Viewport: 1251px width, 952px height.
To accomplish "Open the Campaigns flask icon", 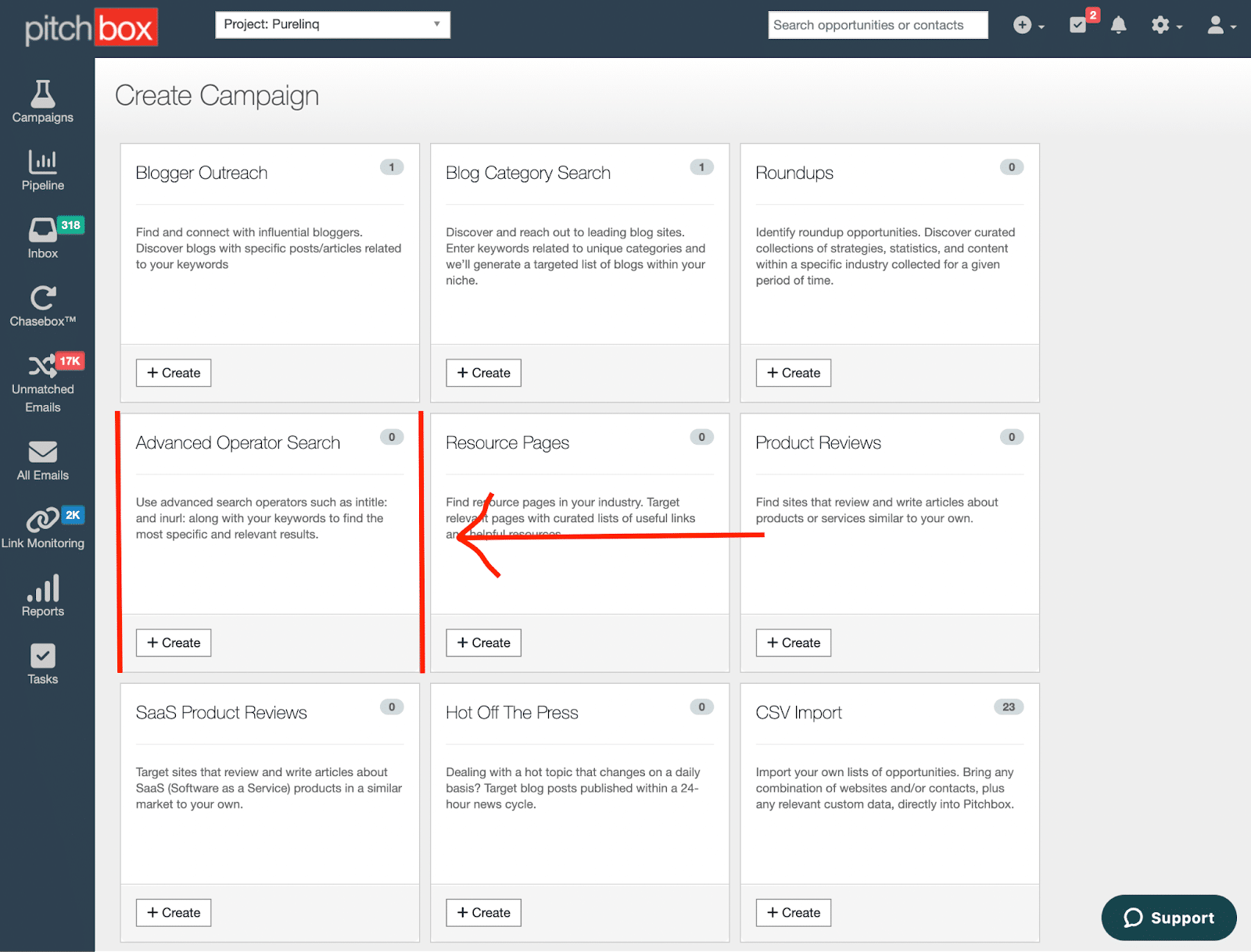I will point(43,95).
